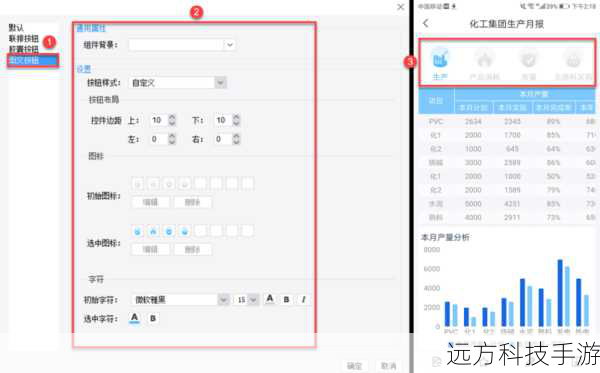Toggle italic I for 初始字符

click(x=303, y=300)
